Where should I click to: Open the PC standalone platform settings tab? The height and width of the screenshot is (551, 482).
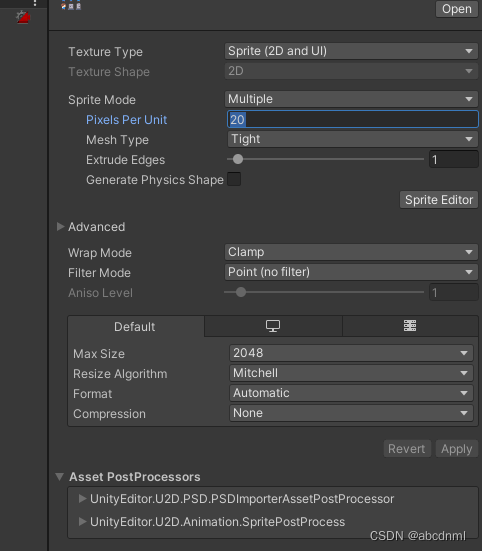[273, 326]
